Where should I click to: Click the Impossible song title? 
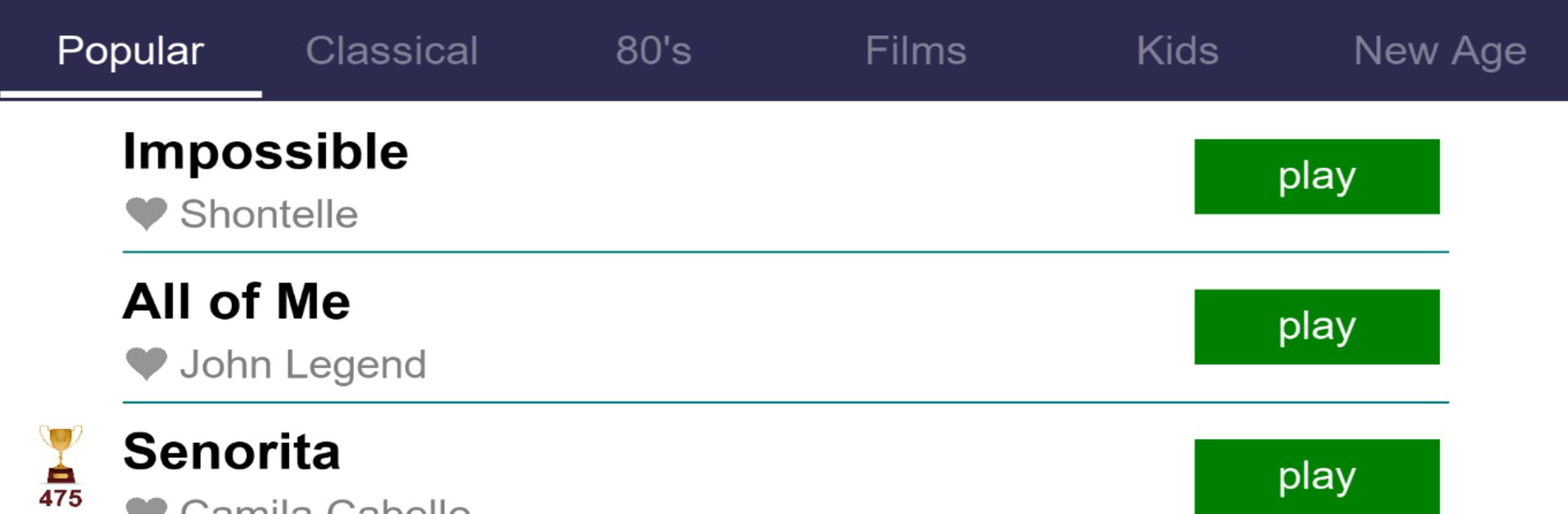(x=265, y=152)
